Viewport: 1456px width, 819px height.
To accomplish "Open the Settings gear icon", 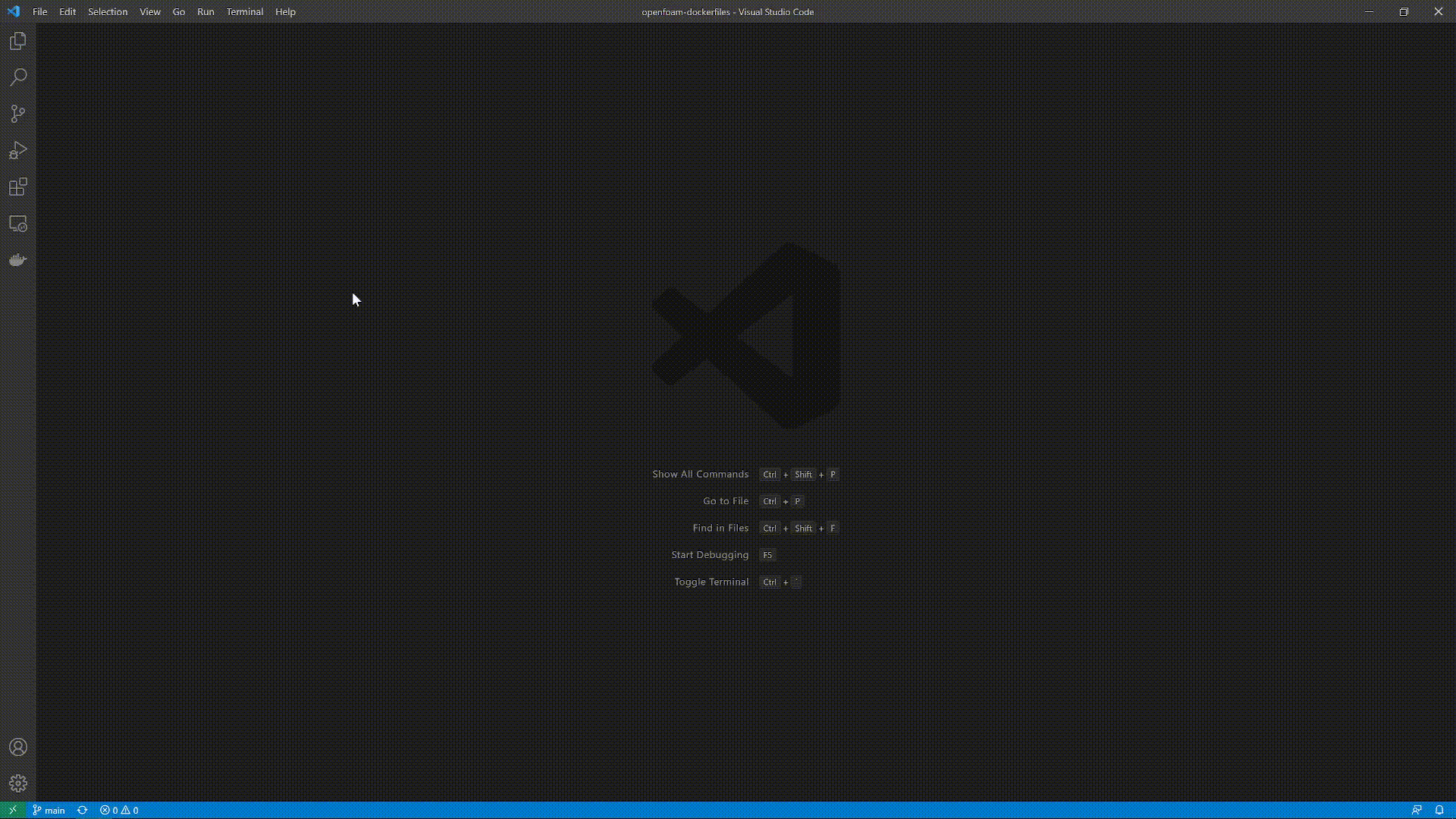I will coord(18,783).
